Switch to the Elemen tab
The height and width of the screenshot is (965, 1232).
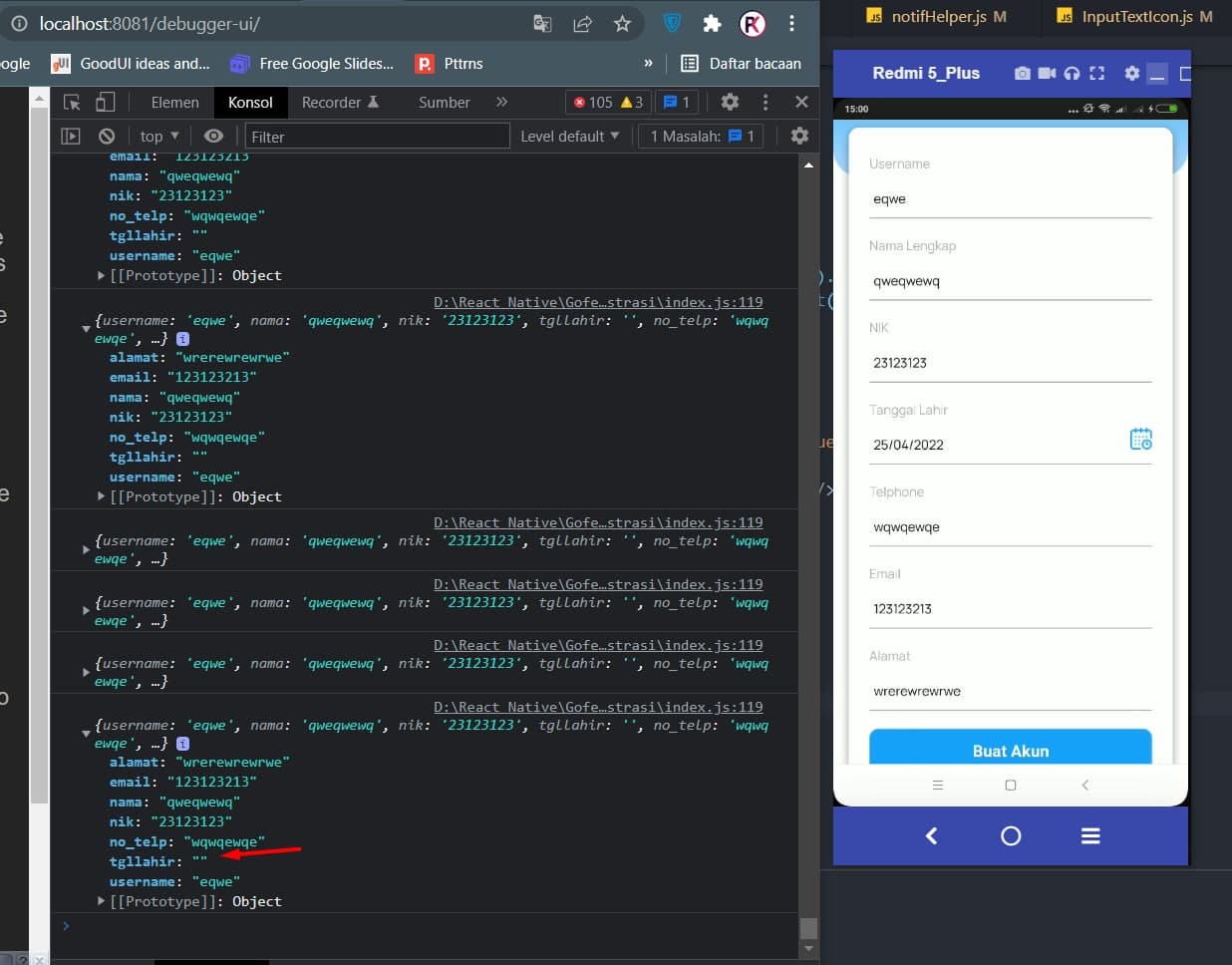click(174, 102)
